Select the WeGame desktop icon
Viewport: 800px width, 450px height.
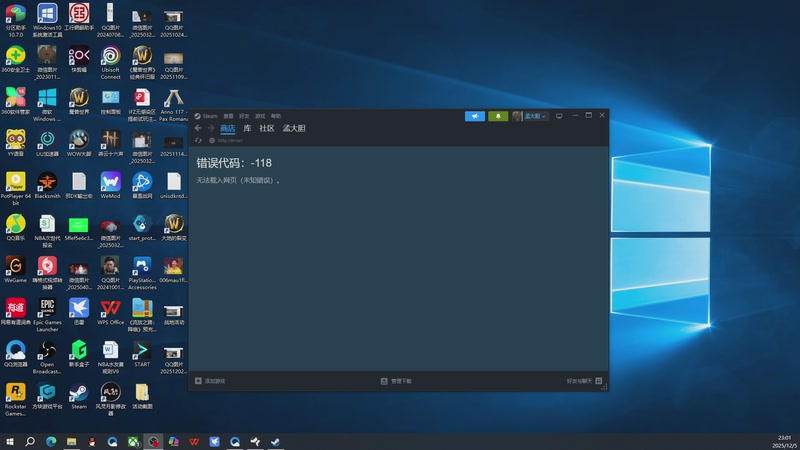pos(16,269)
